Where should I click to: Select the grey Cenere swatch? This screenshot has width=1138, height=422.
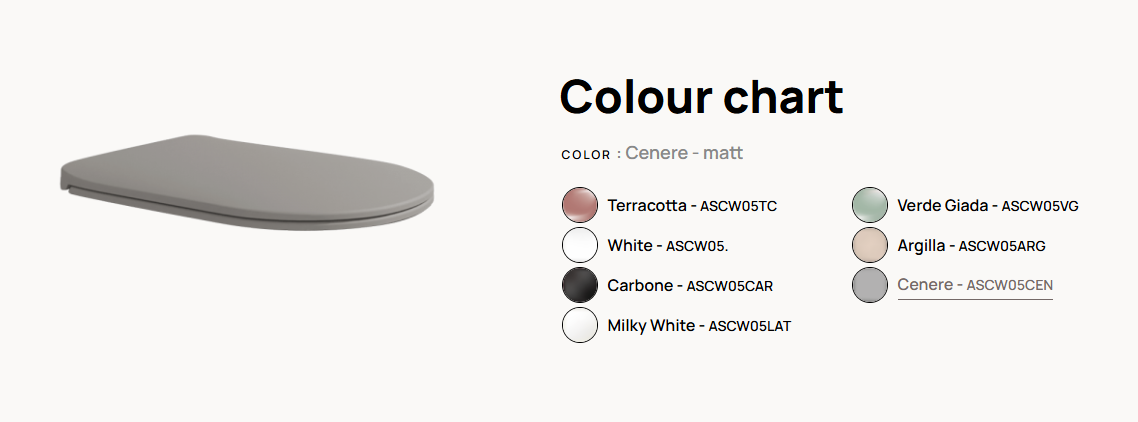tap(869, 285)
